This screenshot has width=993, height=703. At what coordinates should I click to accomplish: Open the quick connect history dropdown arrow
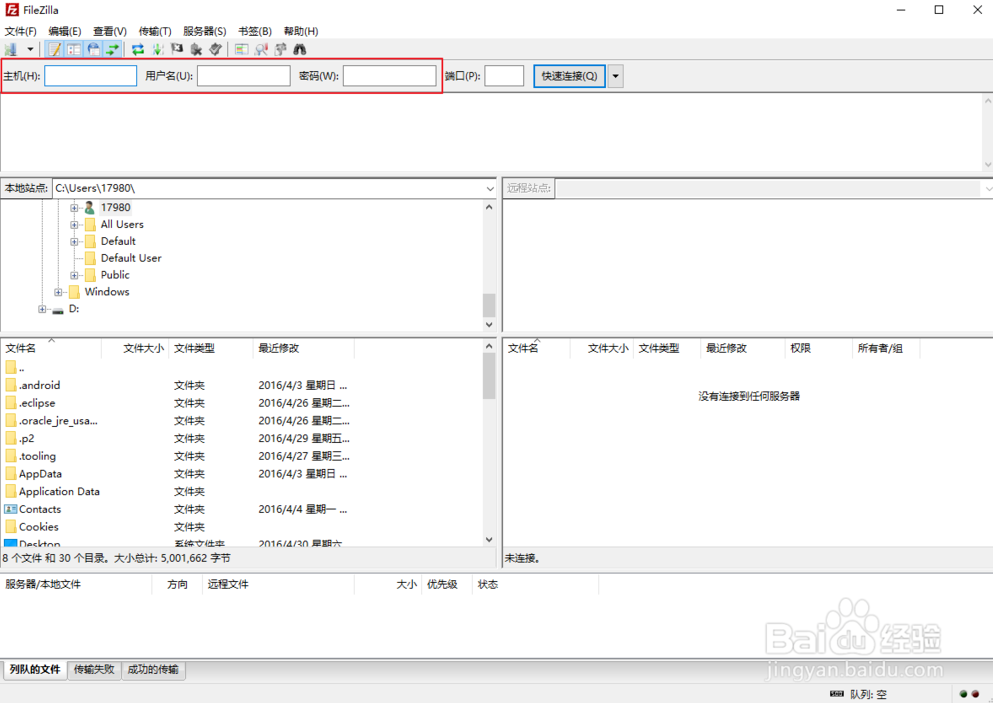point(615,76)
